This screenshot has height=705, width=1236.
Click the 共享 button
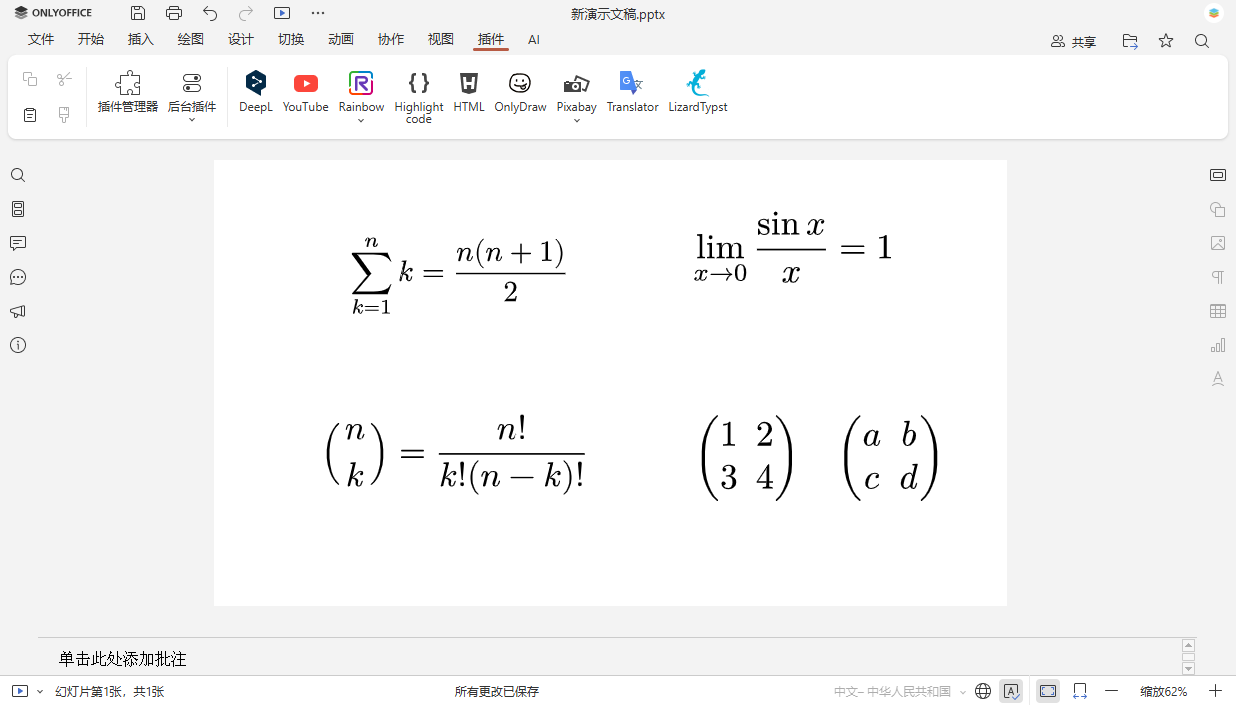click(x=1073, y=41)
